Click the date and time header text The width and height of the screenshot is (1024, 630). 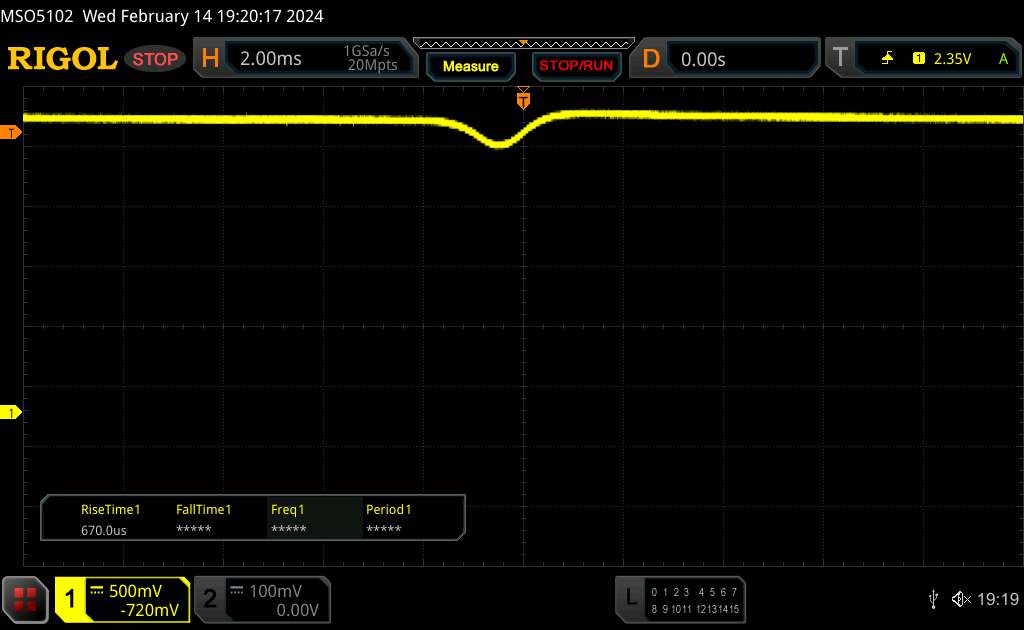(202, 16)
